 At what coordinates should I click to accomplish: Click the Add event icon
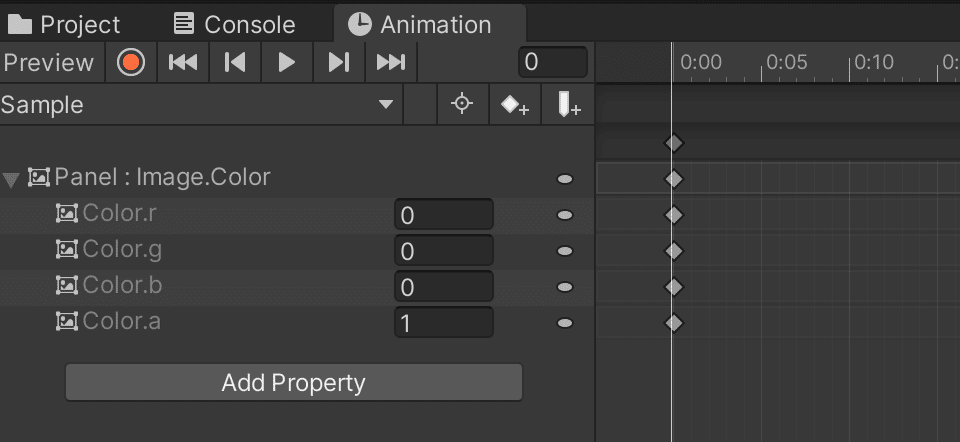pos(568,105)
